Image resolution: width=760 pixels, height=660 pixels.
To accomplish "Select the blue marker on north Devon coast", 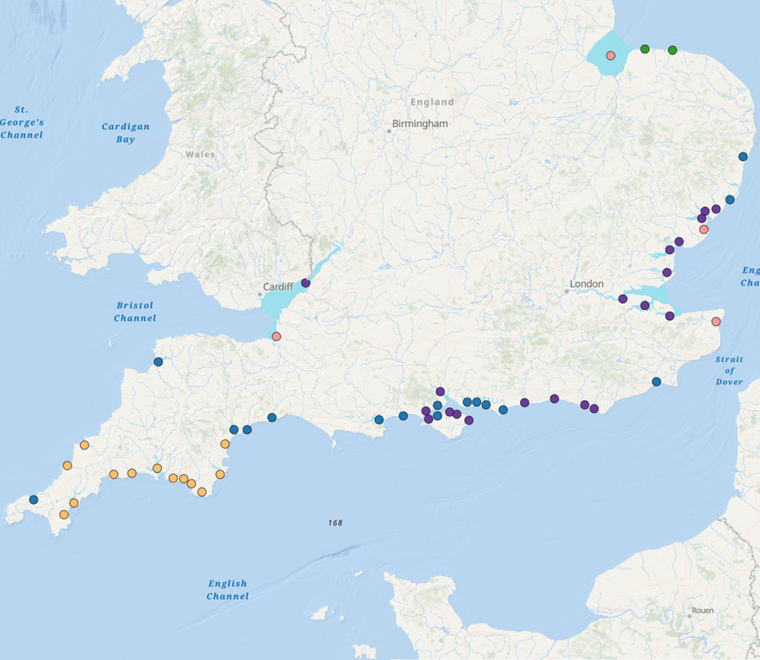I will click(158, 362).
